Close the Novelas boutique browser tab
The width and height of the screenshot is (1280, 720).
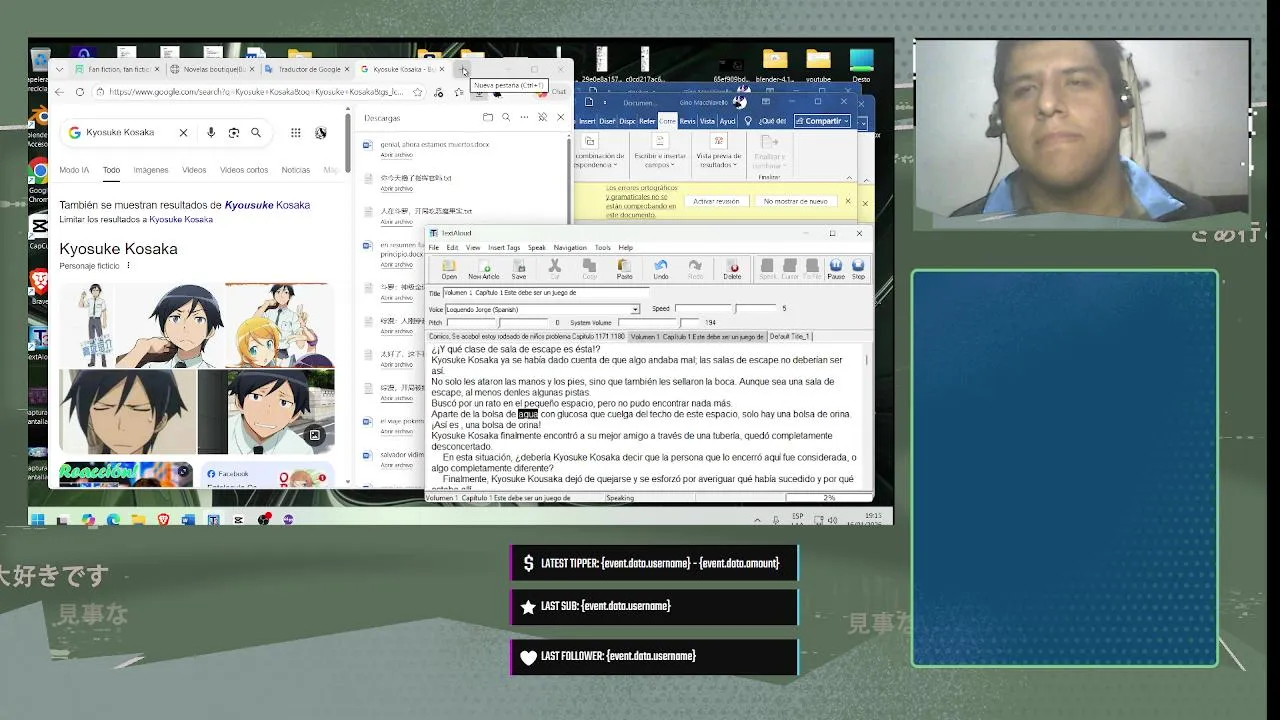tap(254, 69)
